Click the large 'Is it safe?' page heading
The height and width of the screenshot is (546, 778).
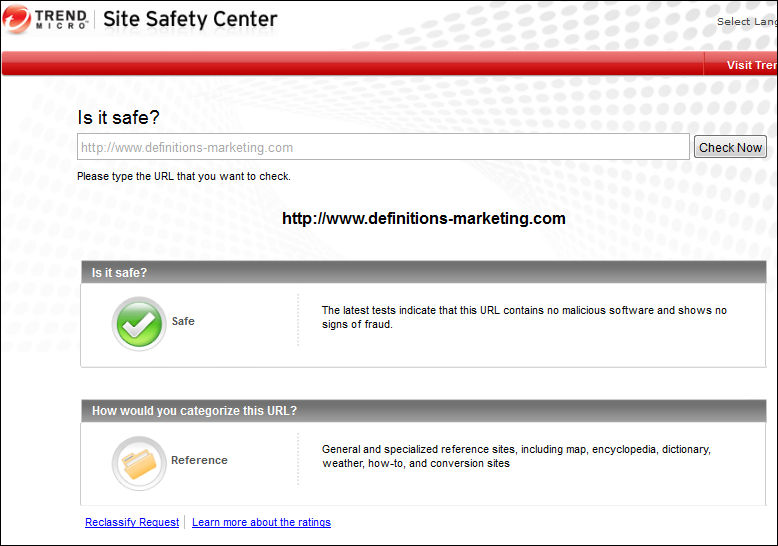(x=118, y=117)
